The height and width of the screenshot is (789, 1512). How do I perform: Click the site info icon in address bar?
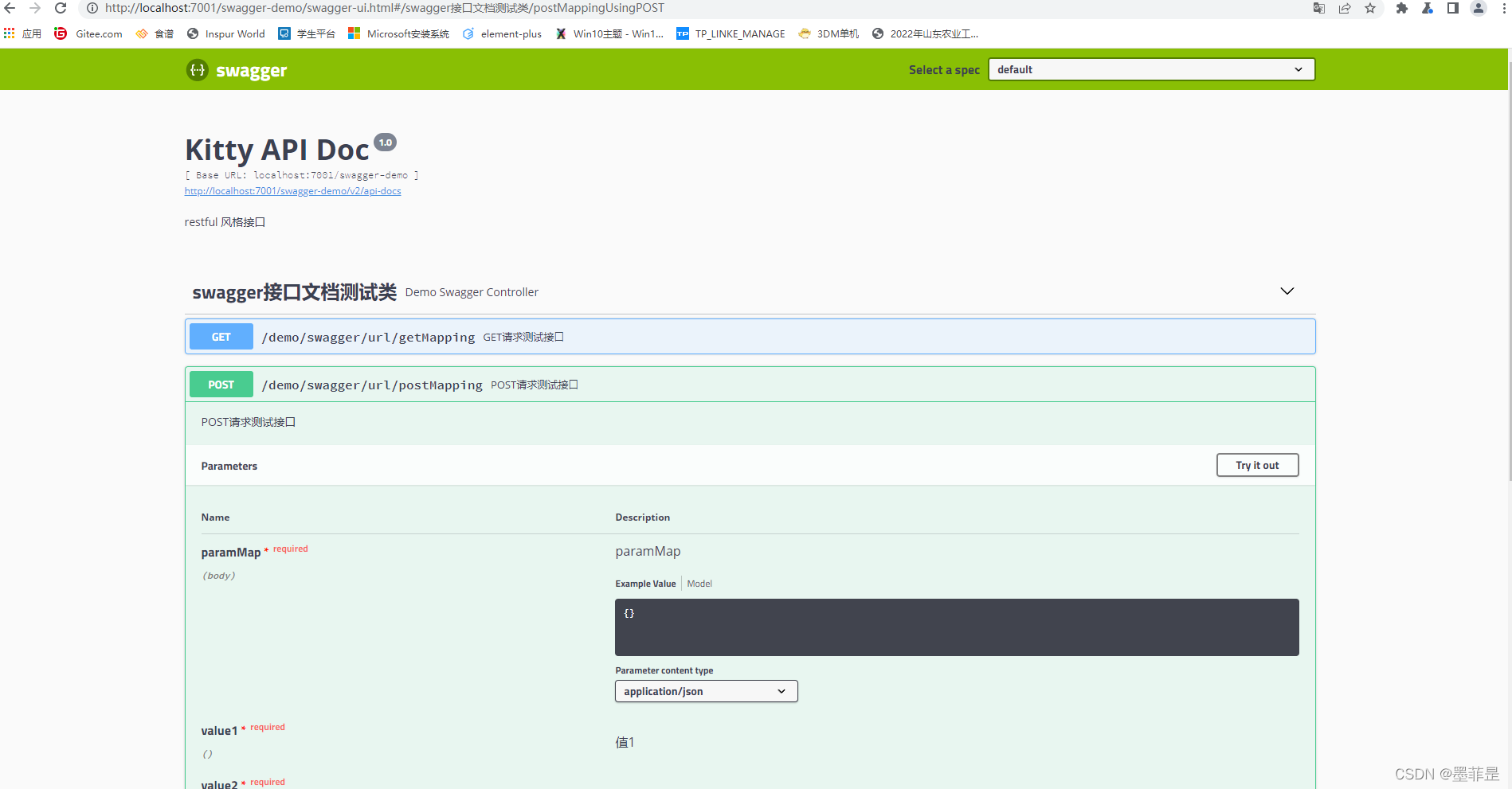[x=92, y=8]
